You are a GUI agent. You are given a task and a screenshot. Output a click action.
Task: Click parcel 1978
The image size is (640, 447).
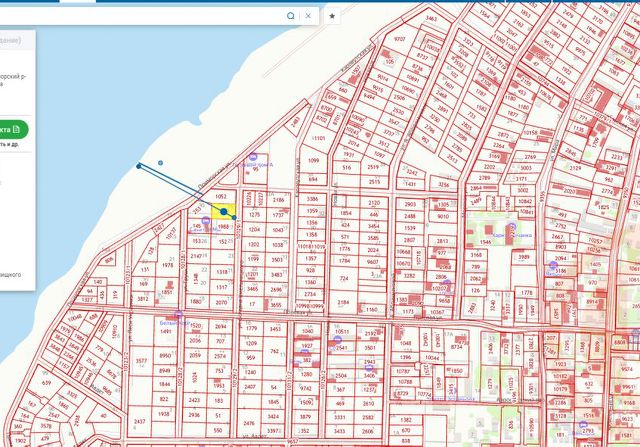coord(168,265)
